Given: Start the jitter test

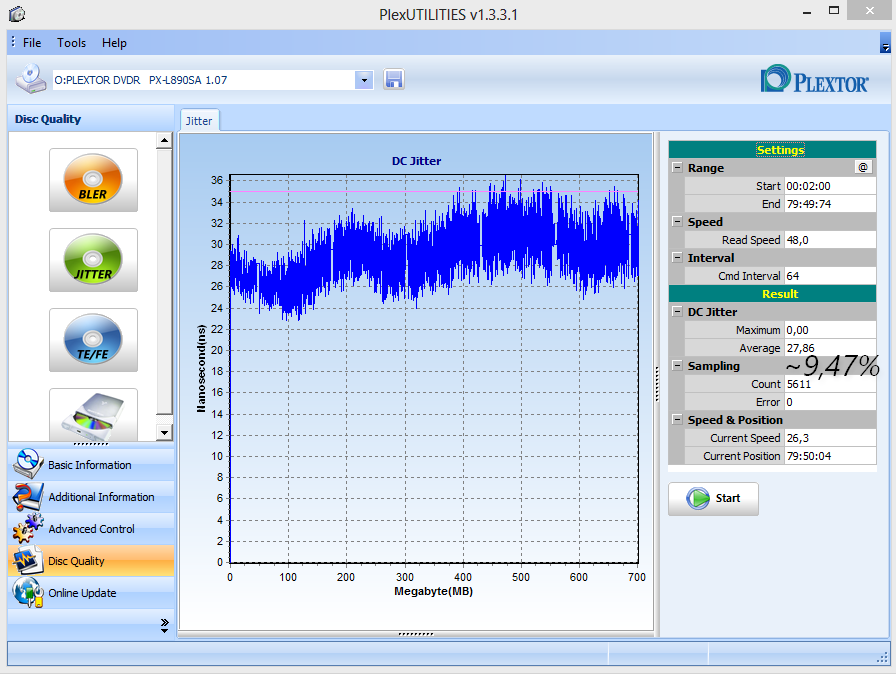Looking at the screenshot, I should pyautogui.click(x=713, y=499).
